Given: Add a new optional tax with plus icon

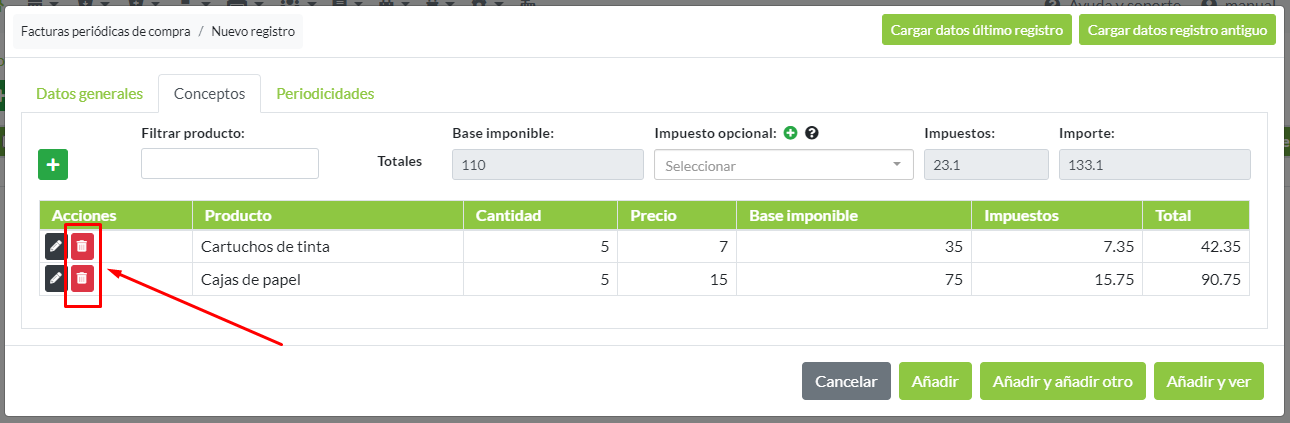Looking at the screenshot, I should [x=790, y=133].
